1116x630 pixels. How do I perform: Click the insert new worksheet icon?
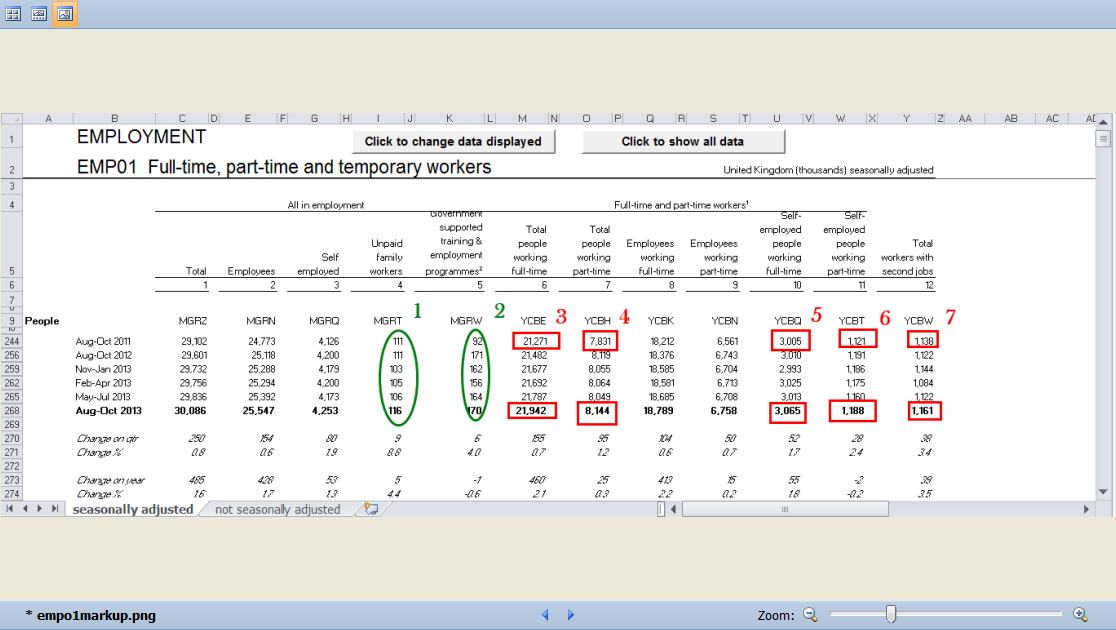pyautogui.click(x=371, y=509)
